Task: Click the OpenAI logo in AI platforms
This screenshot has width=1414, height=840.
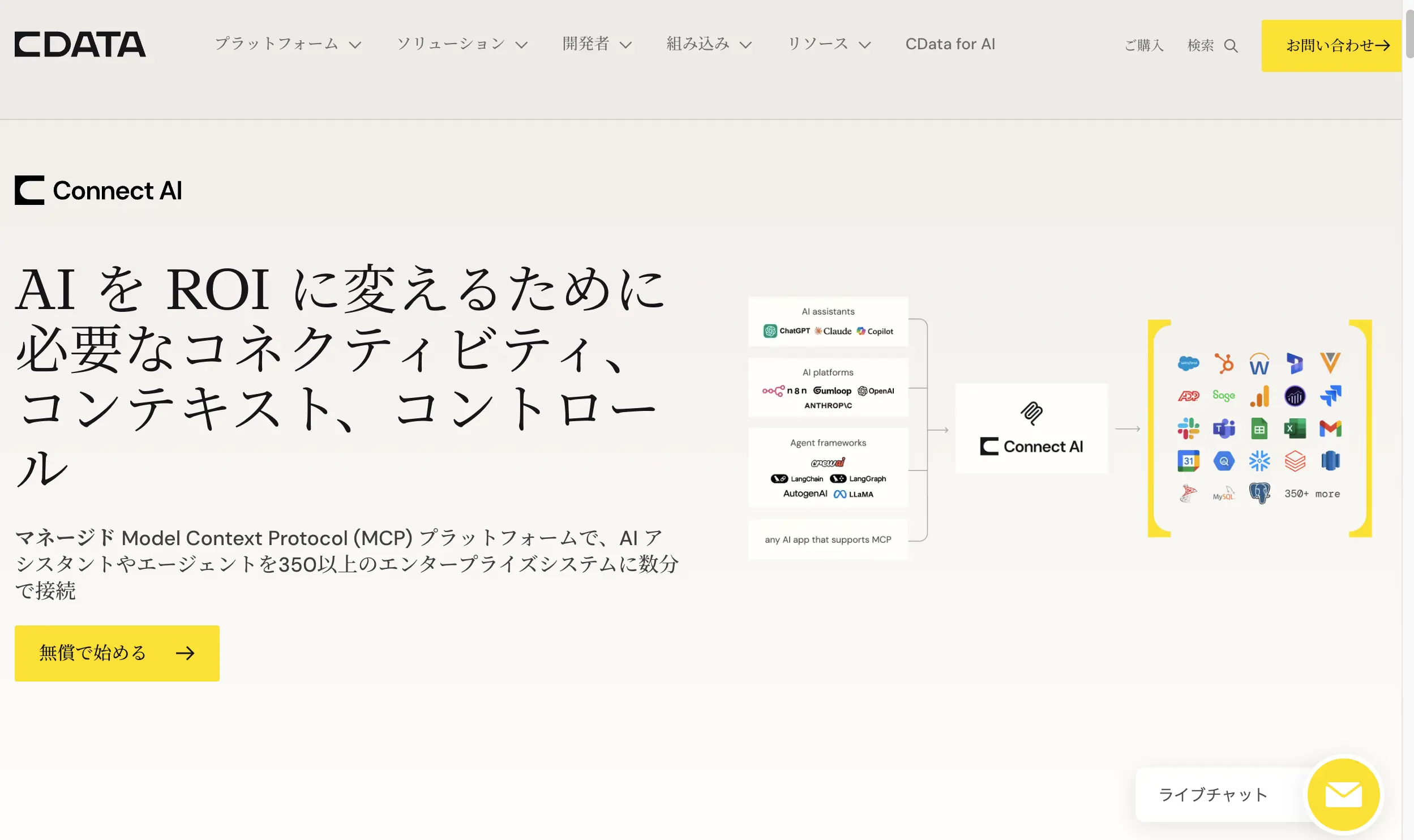Action: [x=876, y=391]
